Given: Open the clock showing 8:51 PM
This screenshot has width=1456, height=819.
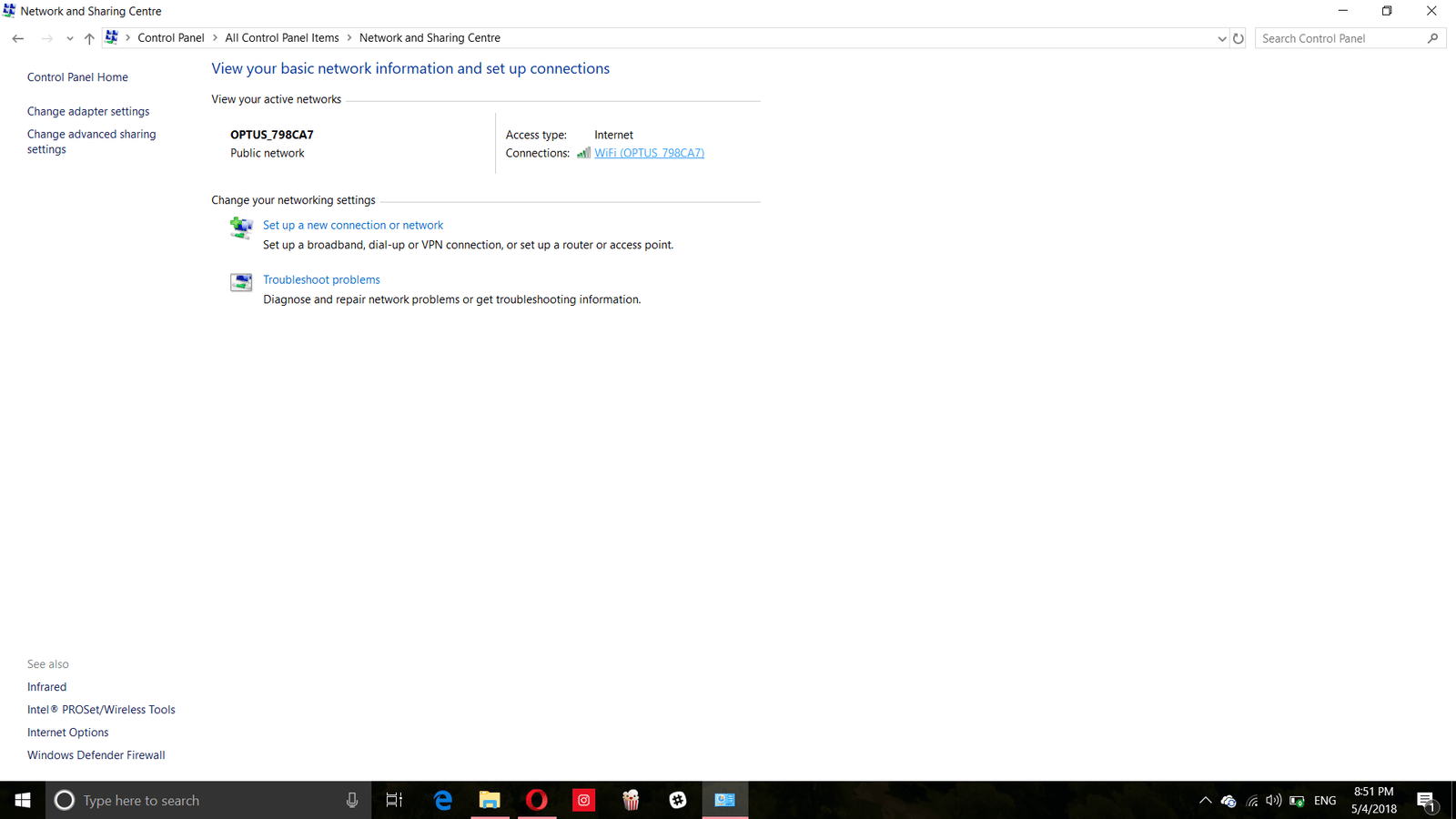Looking at the screenshot, I should [1373, 800].
